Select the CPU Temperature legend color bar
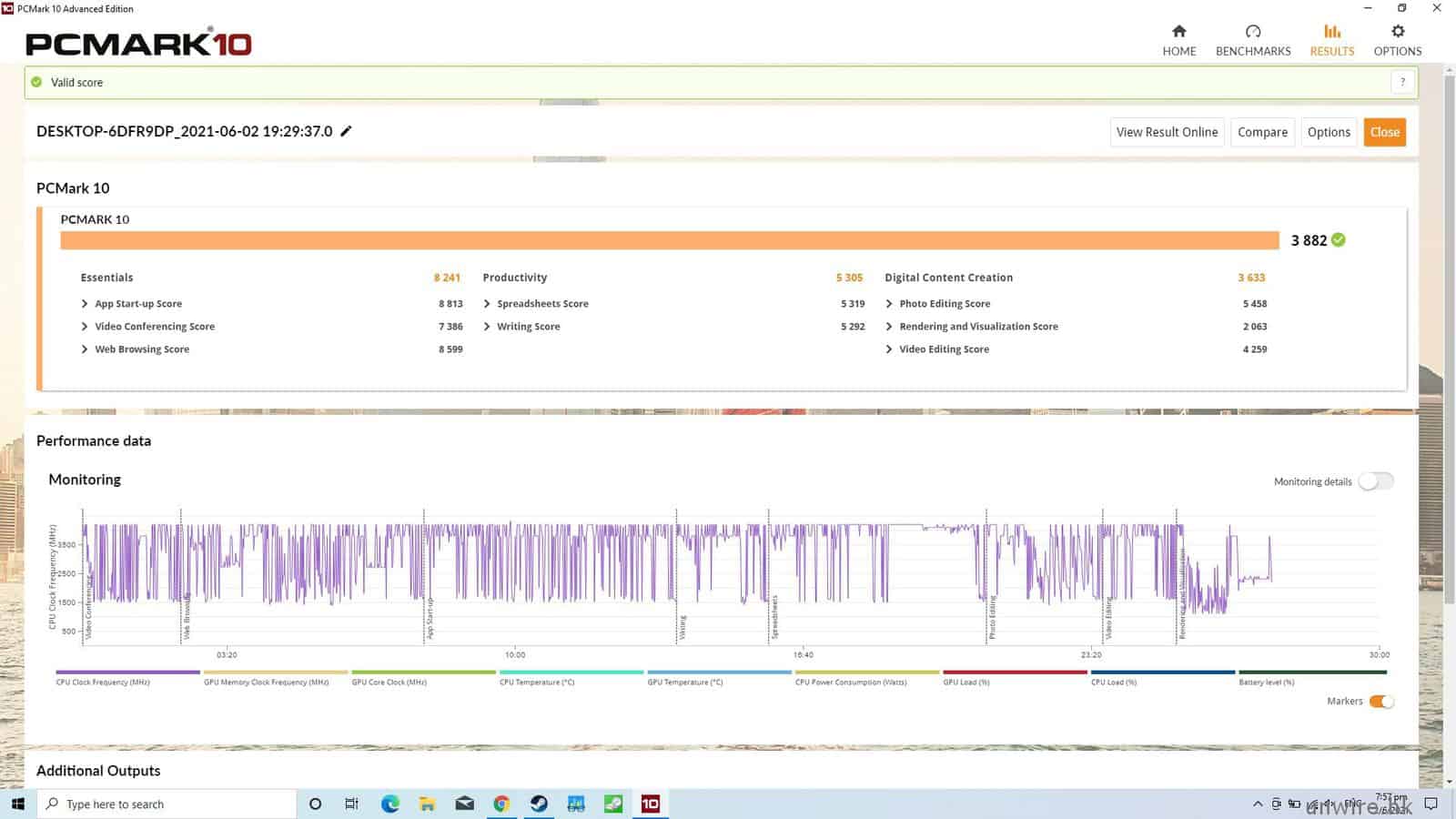 pos(571,672)
